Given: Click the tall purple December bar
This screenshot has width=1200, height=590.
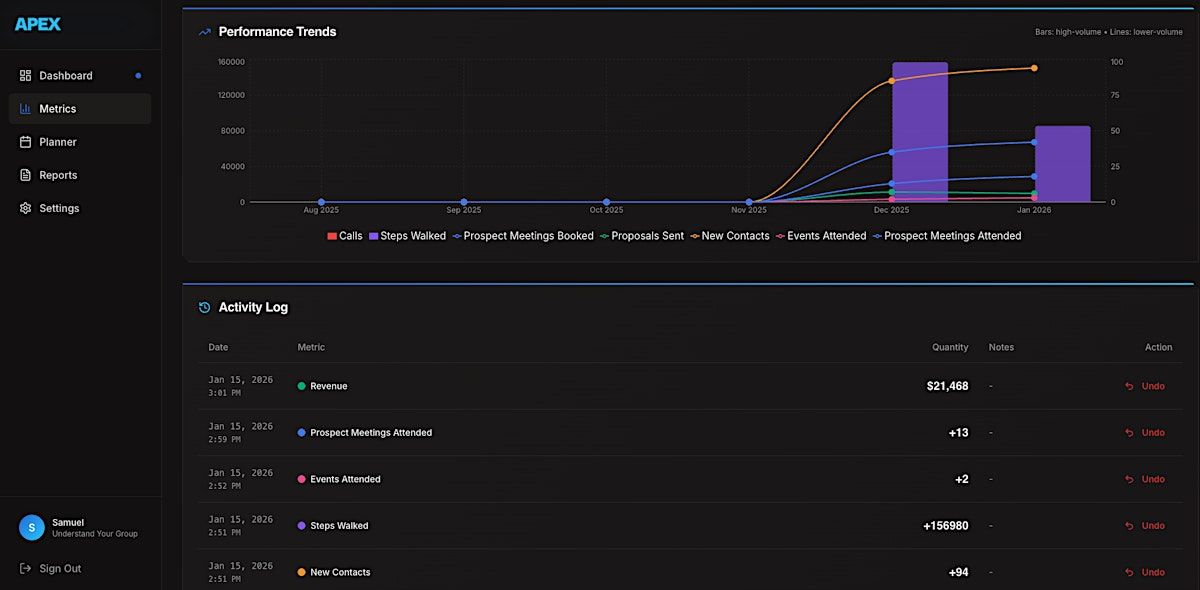Looking at the screenshot, I should tap(919, 132).
